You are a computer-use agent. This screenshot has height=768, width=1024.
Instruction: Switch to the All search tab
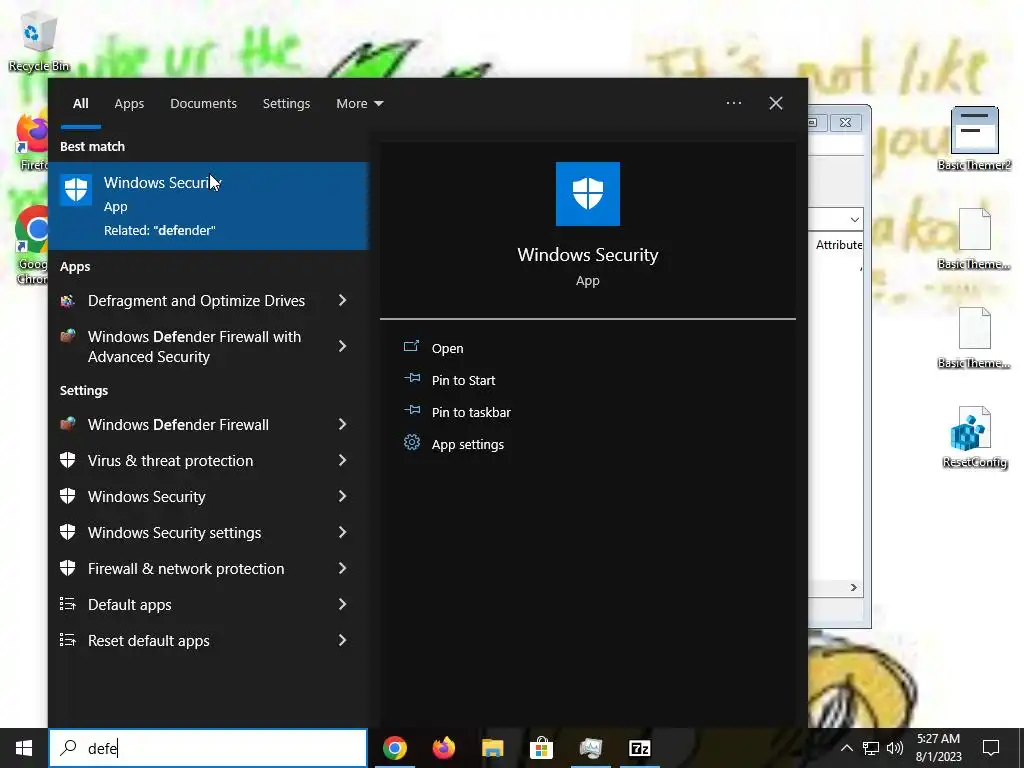80,103
